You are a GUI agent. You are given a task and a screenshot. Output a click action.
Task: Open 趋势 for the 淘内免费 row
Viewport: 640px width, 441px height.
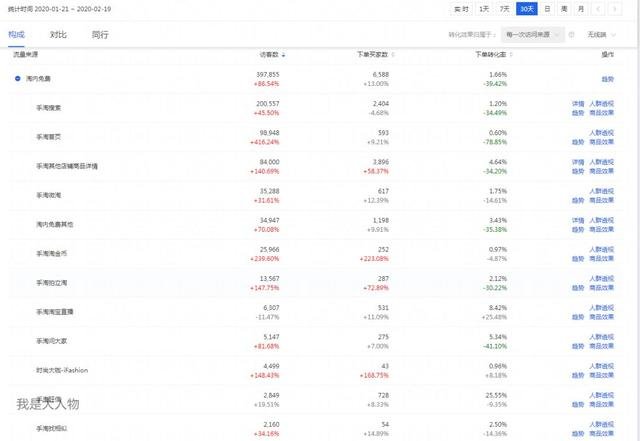coord(607,79)
